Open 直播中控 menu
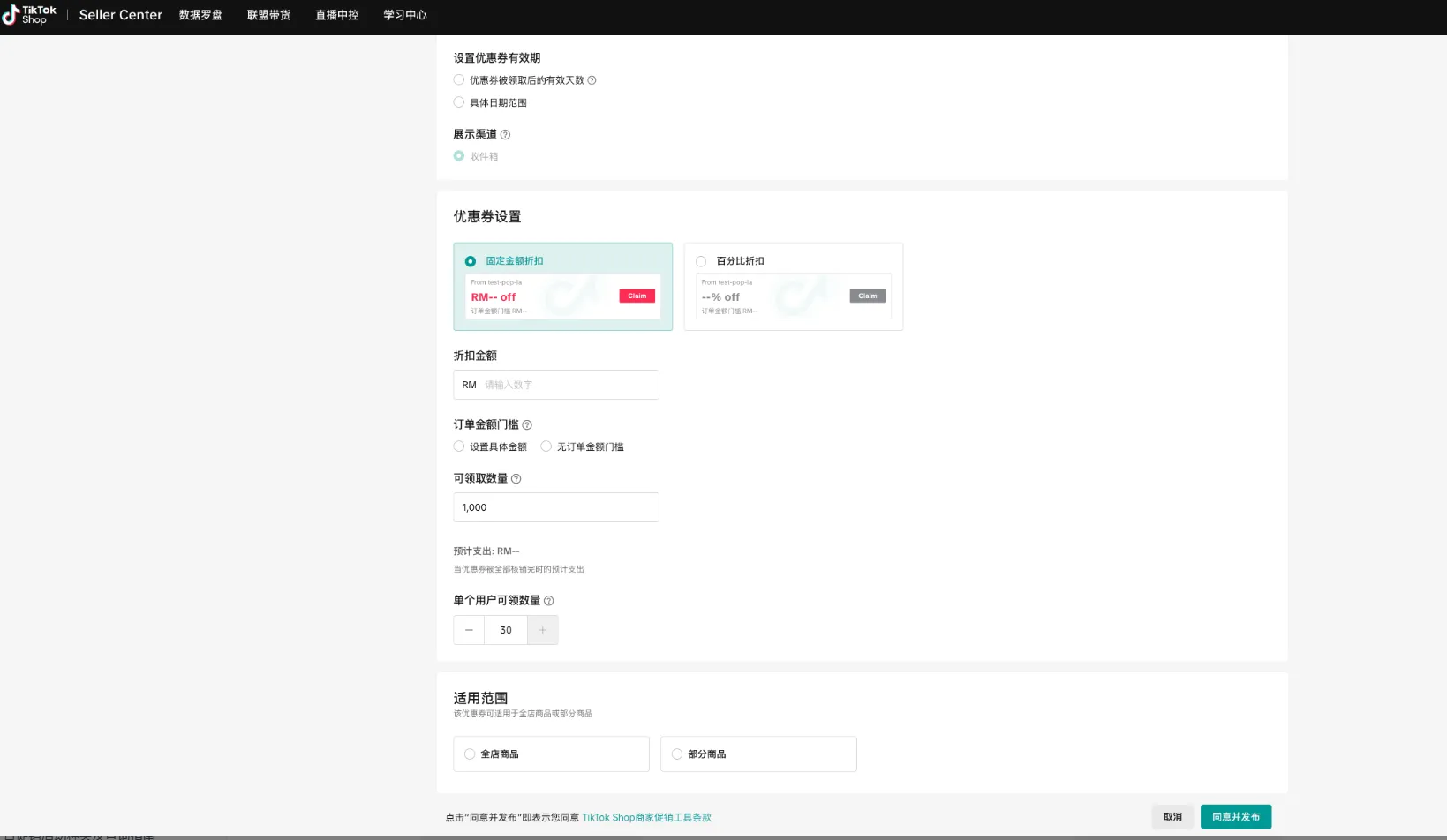This screenshot has height=840, width=1447. pyautogui.click(x=337, y=15)
